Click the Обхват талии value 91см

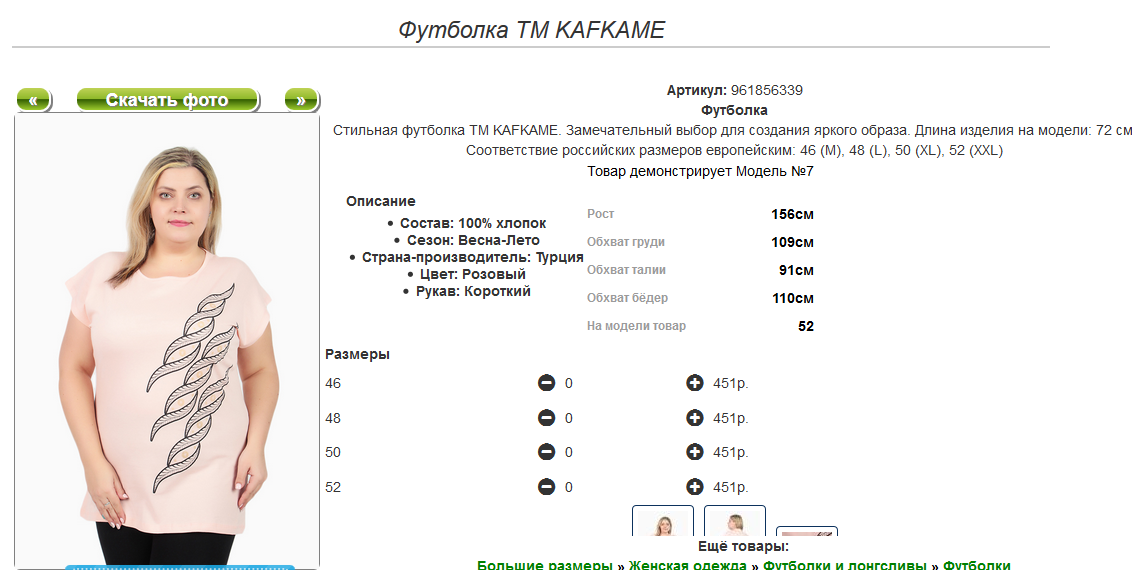(796, 271)
